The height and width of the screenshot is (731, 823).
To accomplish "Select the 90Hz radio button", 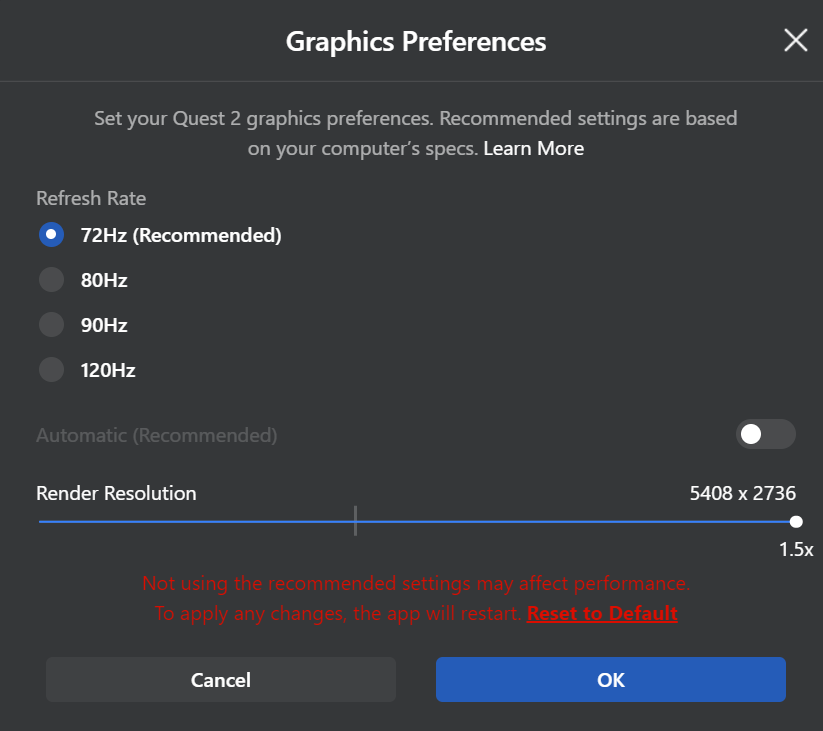I will pos(51,325).
